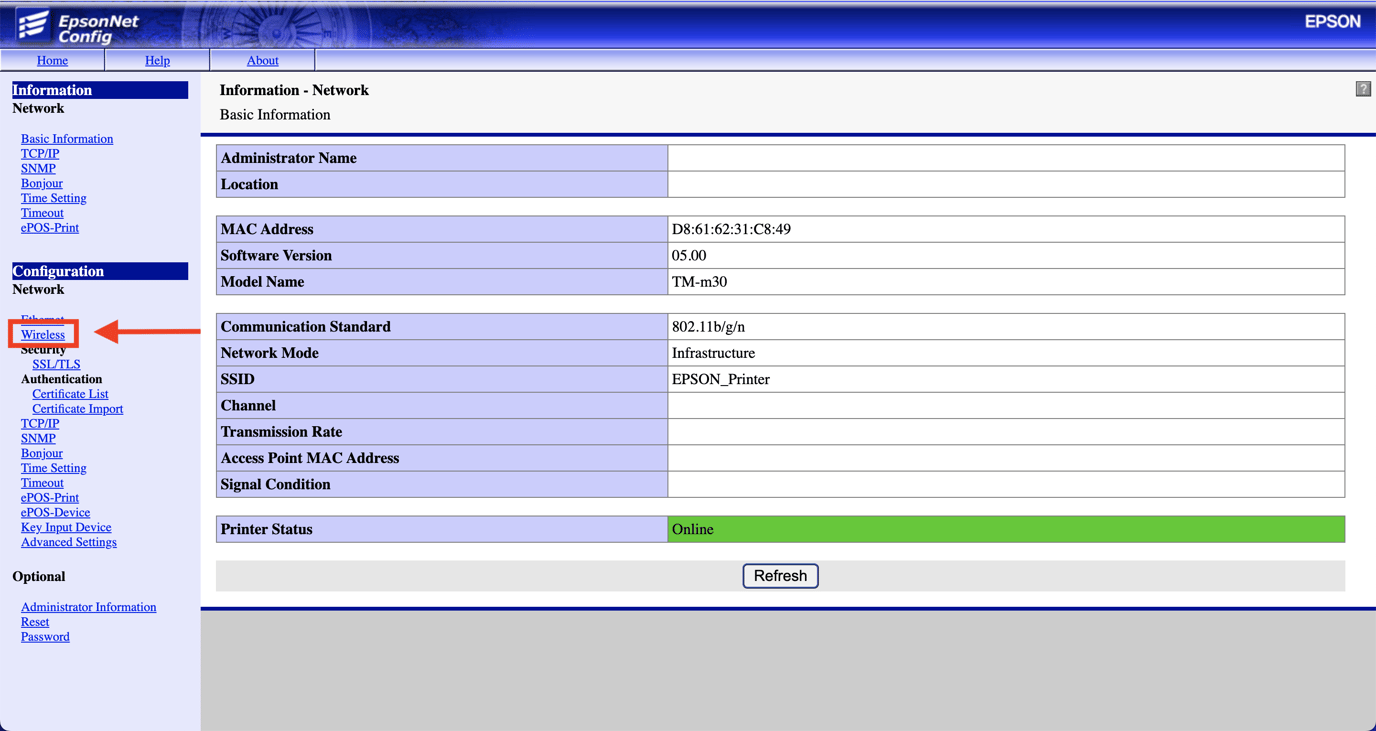This screenshot has height=731, width=1376.
Task: Open the Certificate Import page
Action: 77,408
